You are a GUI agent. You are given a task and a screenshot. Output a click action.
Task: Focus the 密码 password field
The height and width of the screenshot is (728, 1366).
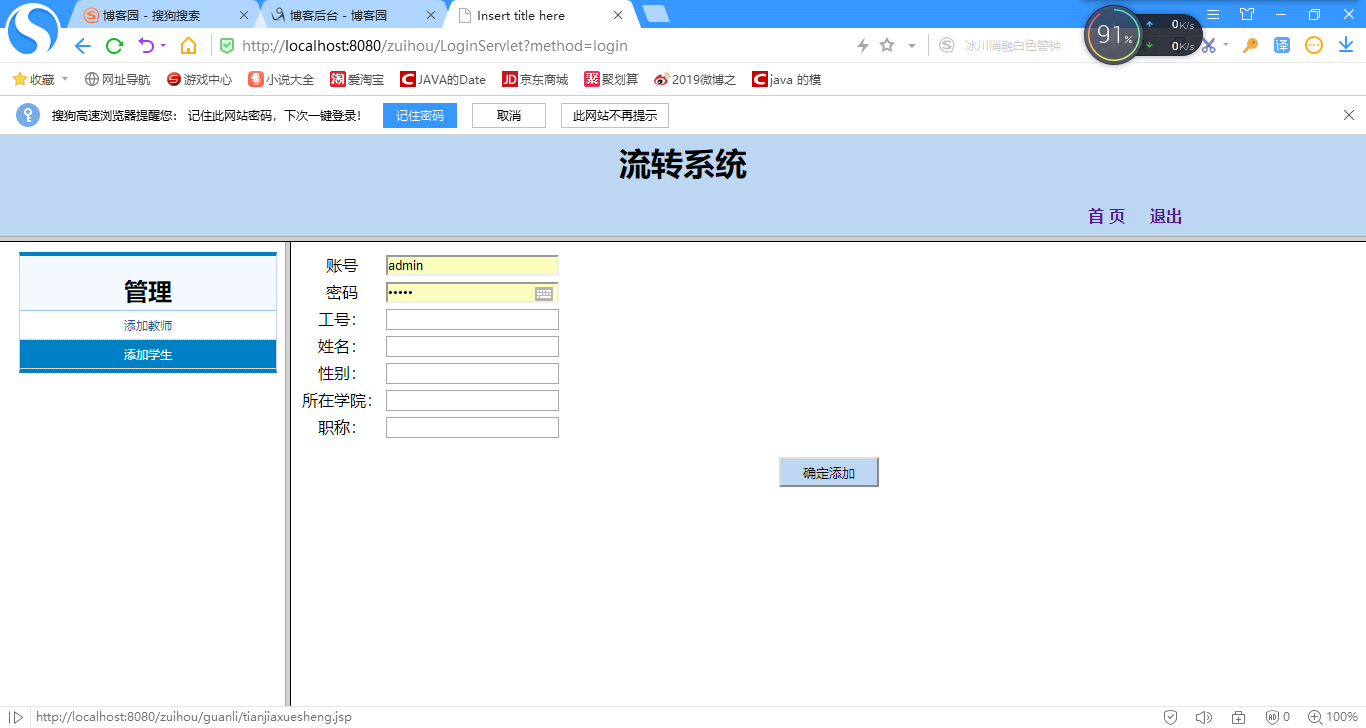click(472, 292)
